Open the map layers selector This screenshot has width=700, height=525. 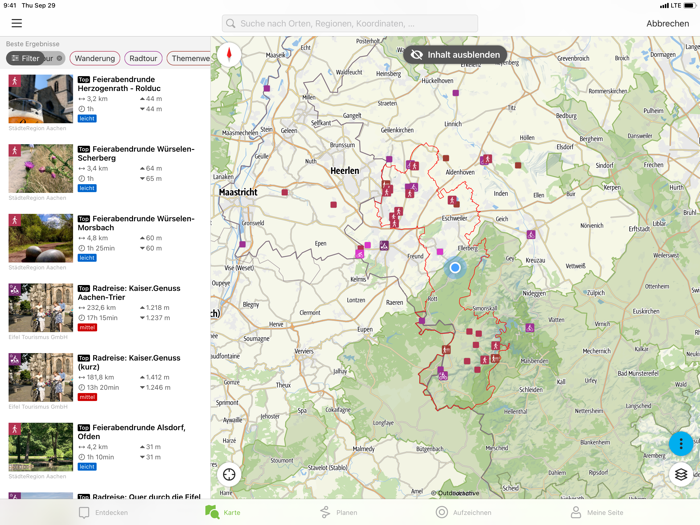tap(681, 474)
